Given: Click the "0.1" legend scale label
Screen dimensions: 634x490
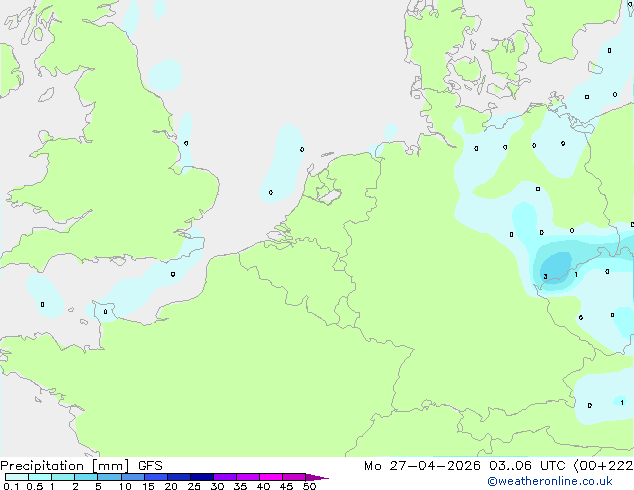Looking at the screenshot, I should (x=11, y=486).
